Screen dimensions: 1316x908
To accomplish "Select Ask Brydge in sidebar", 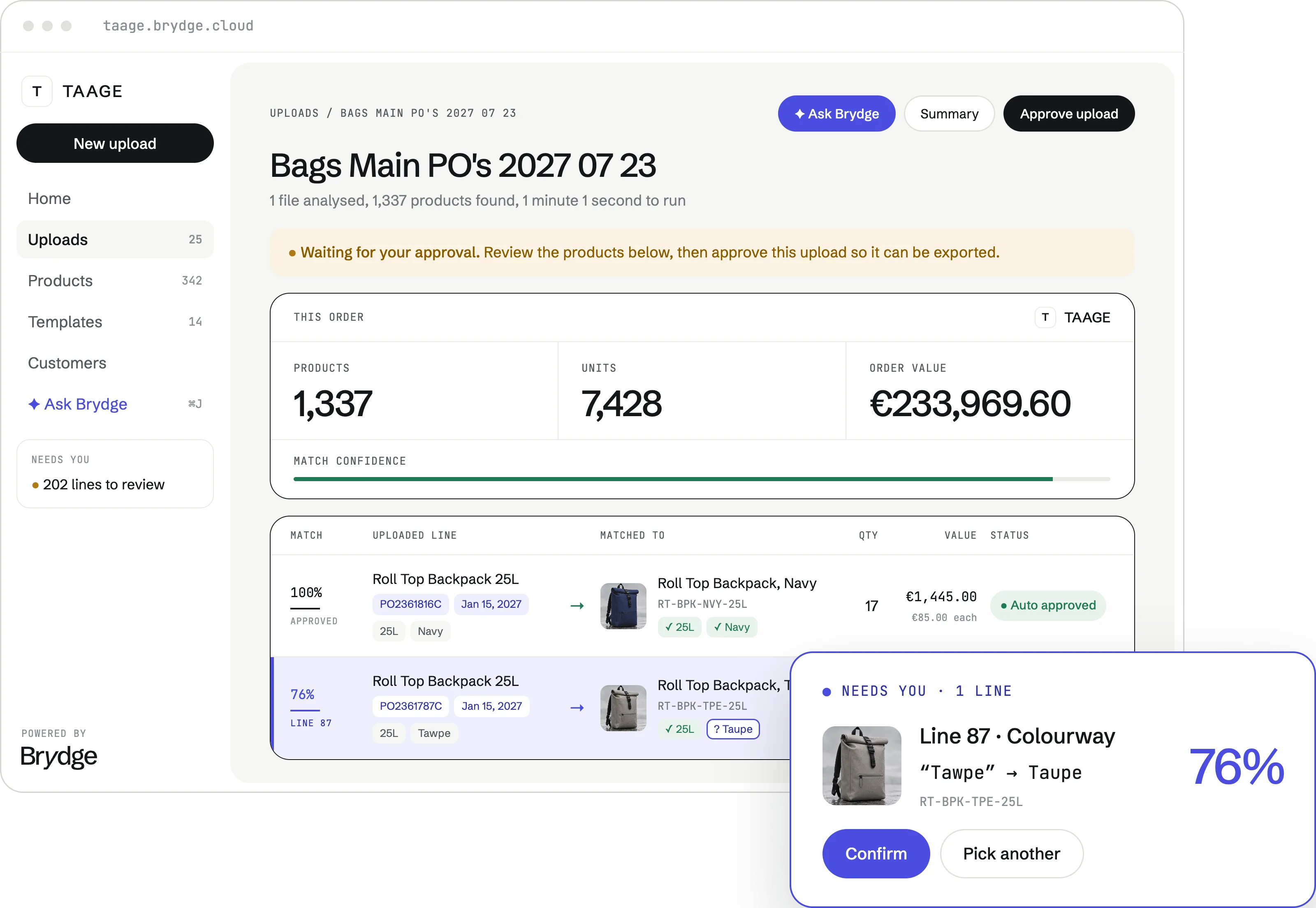I will [x=115, y=404].
